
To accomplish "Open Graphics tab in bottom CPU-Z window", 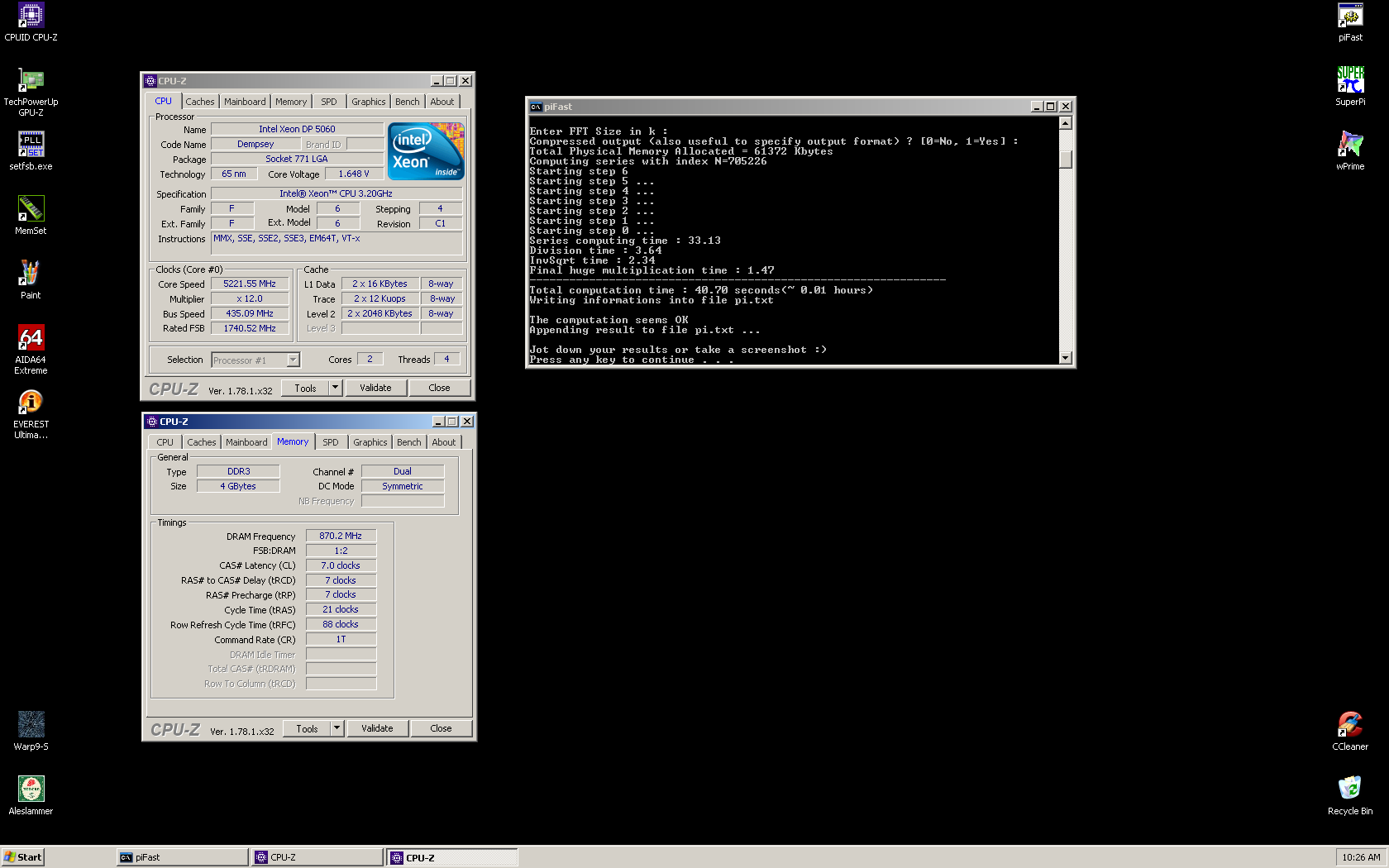I will 370,442.
